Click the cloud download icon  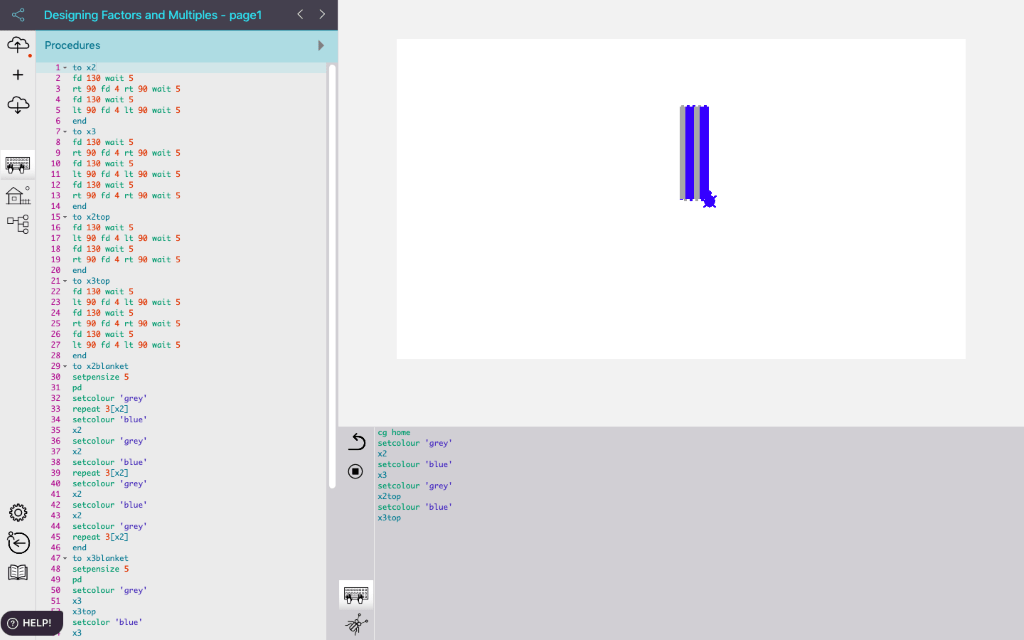pos(18,104)
